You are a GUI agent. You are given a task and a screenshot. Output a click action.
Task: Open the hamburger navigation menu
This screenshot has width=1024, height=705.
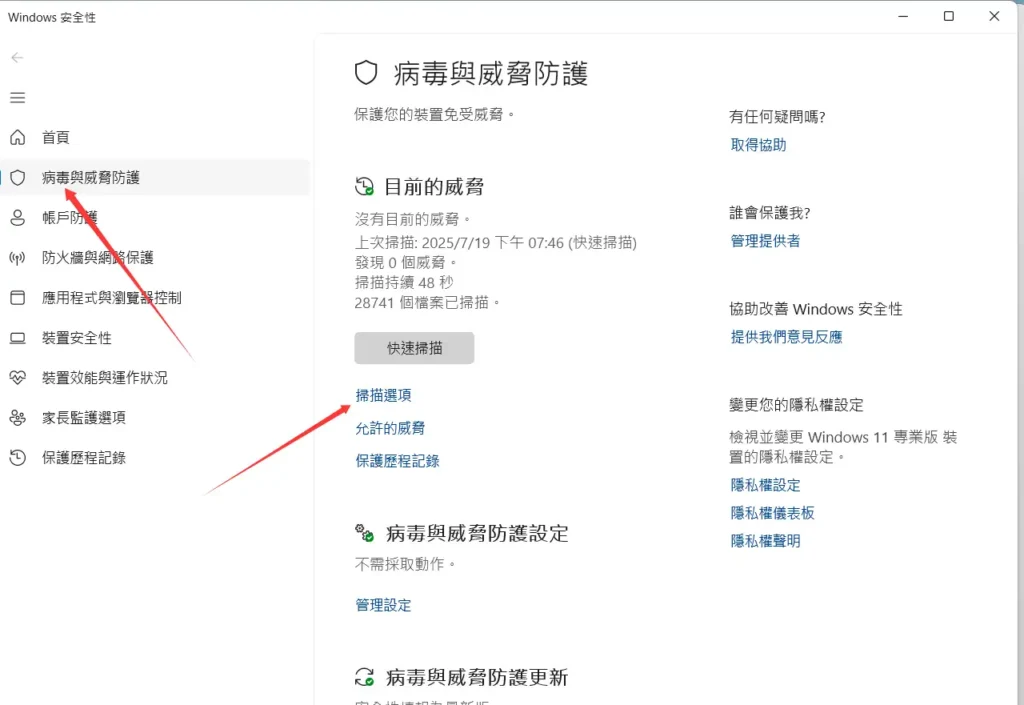click(x=18, y=98)
